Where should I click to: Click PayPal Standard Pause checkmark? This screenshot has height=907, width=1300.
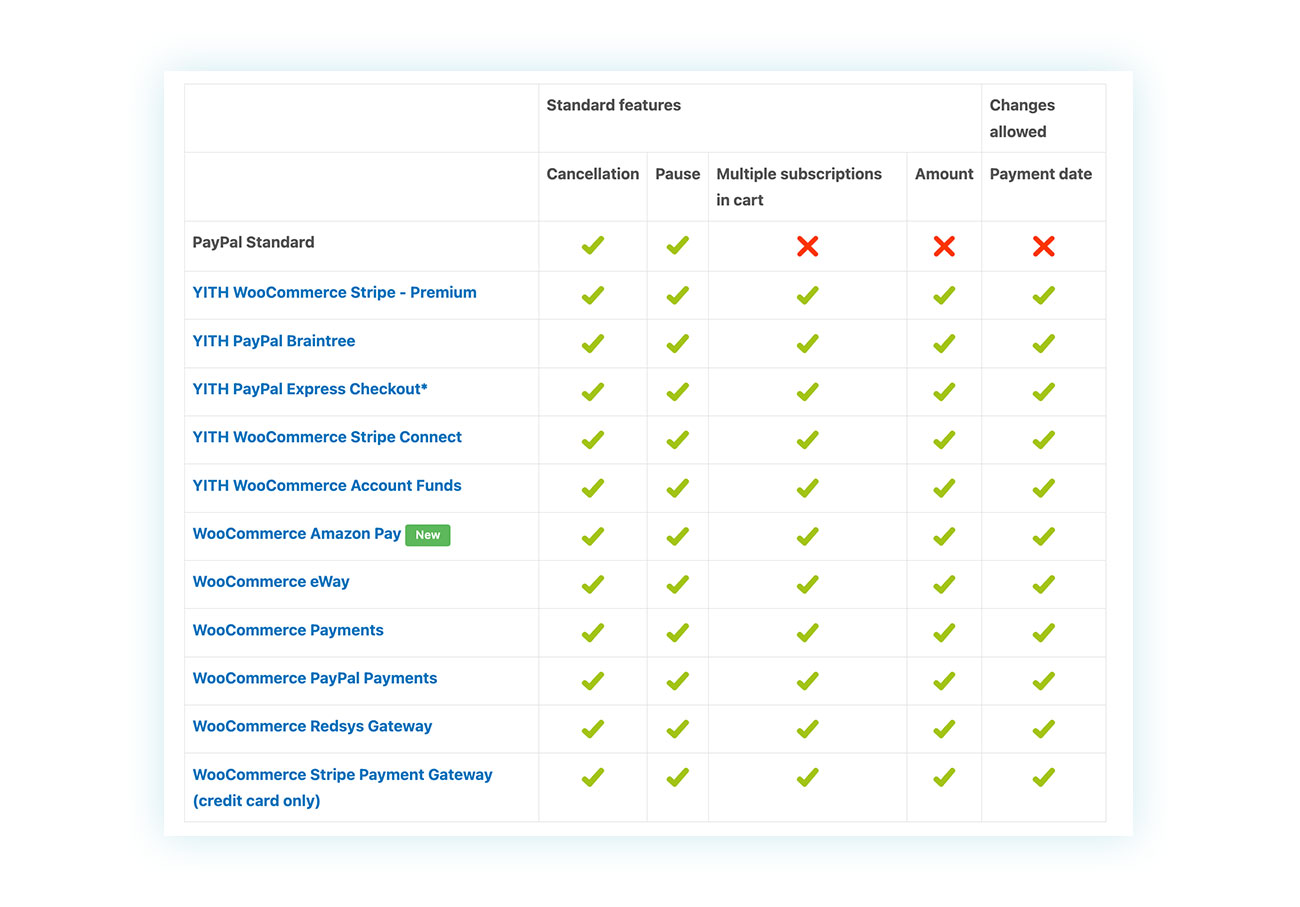pos(678,245)
